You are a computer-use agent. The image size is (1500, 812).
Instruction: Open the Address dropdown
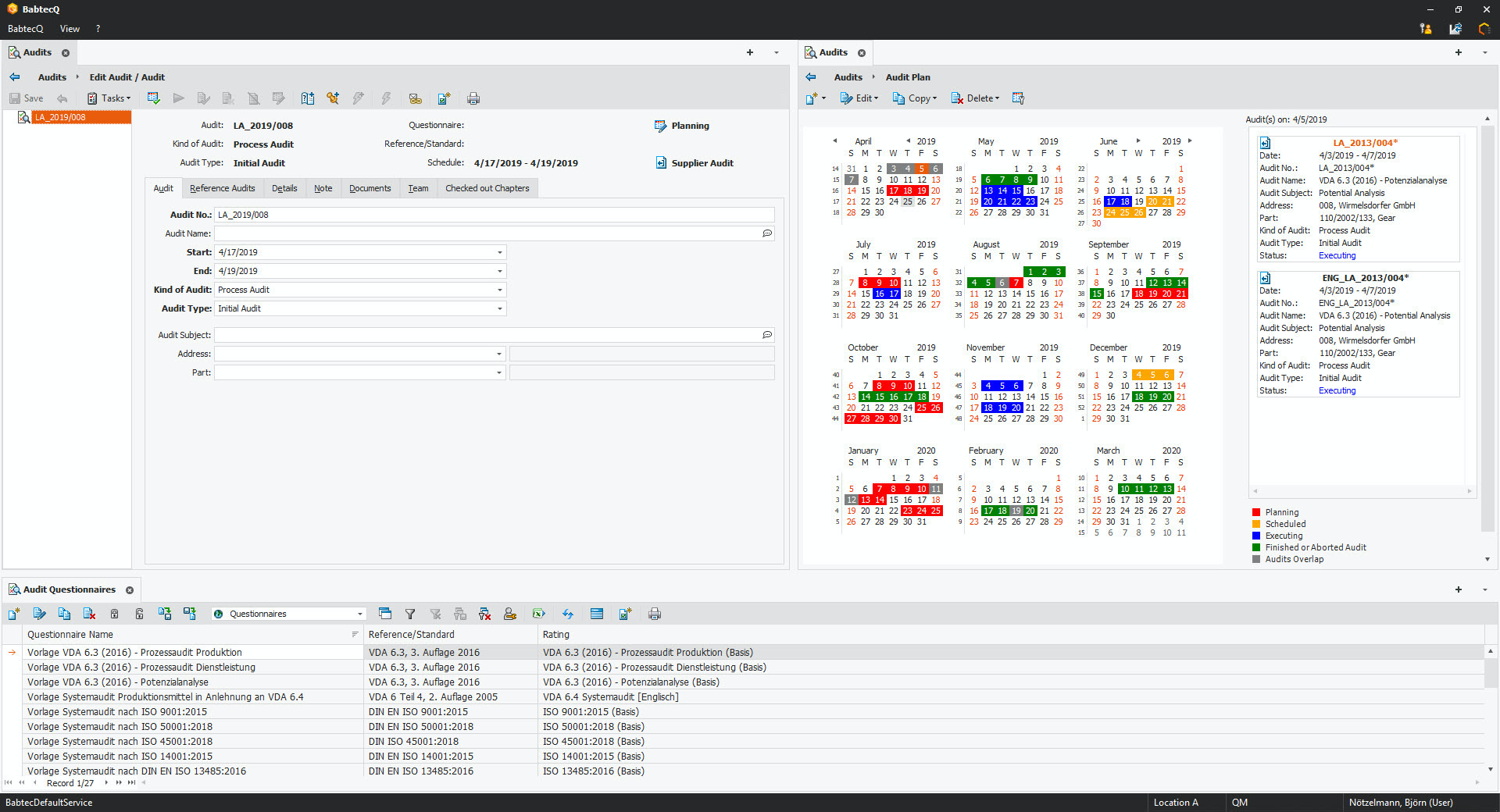[500, 354]
